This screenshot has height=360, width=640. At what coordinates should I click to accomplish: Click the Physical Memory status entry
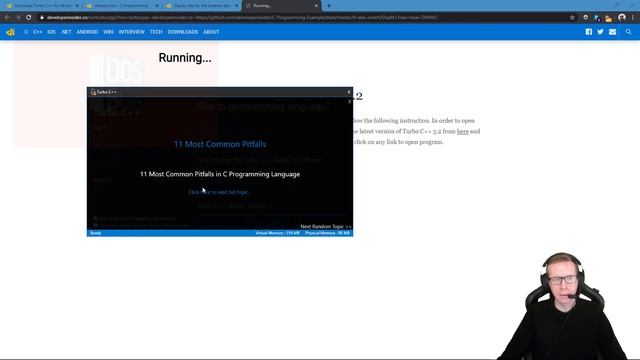point(327,233)
